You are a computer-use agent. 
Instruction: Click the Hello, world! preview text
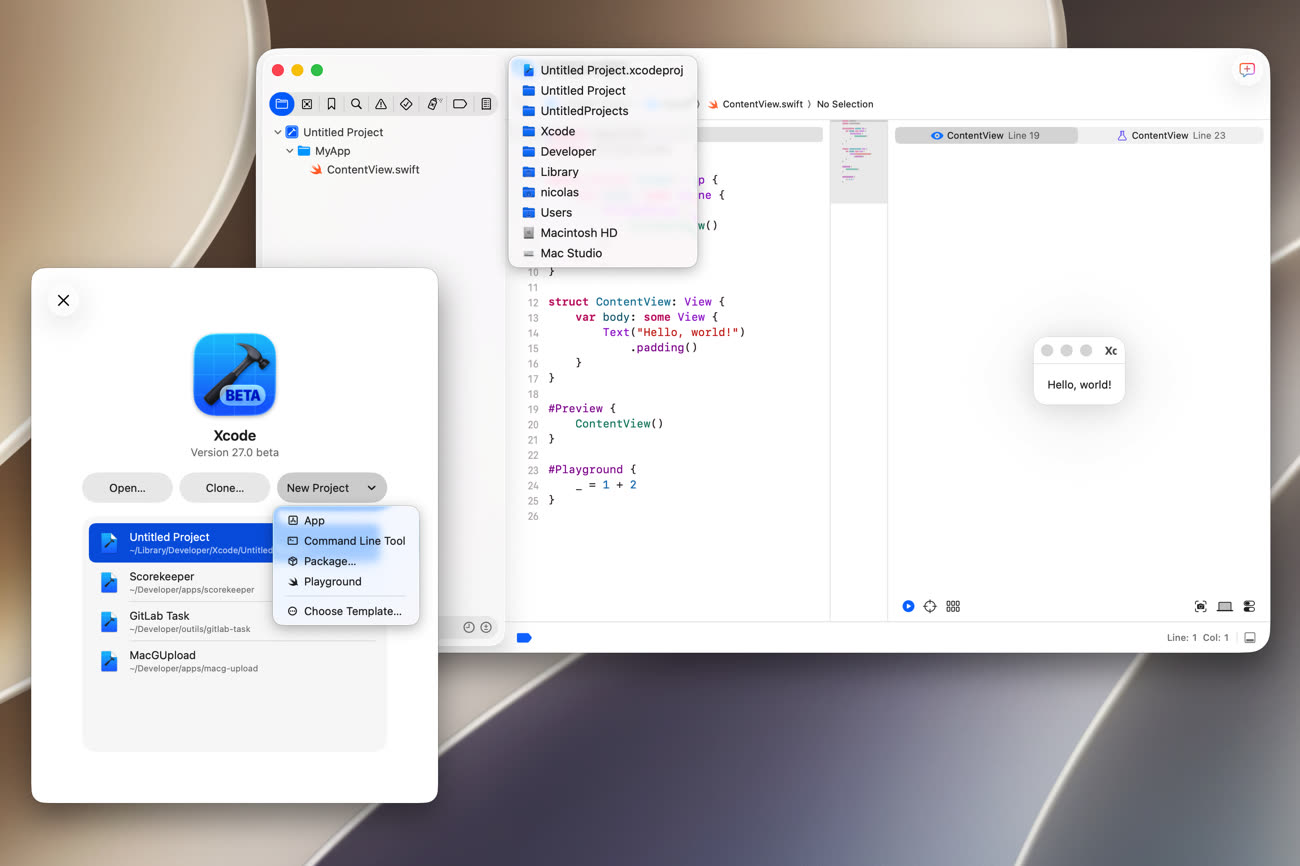[1079, 384]
